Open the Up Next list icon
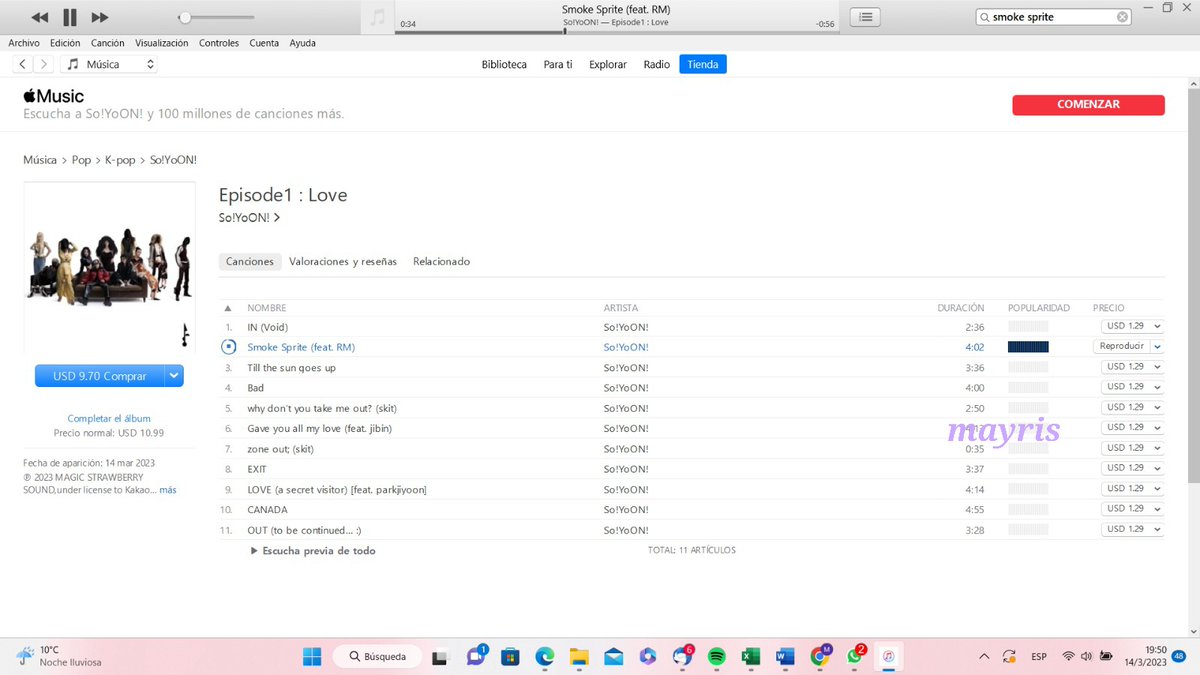This screenshot has height=675, width=1200. coord(866,17)
